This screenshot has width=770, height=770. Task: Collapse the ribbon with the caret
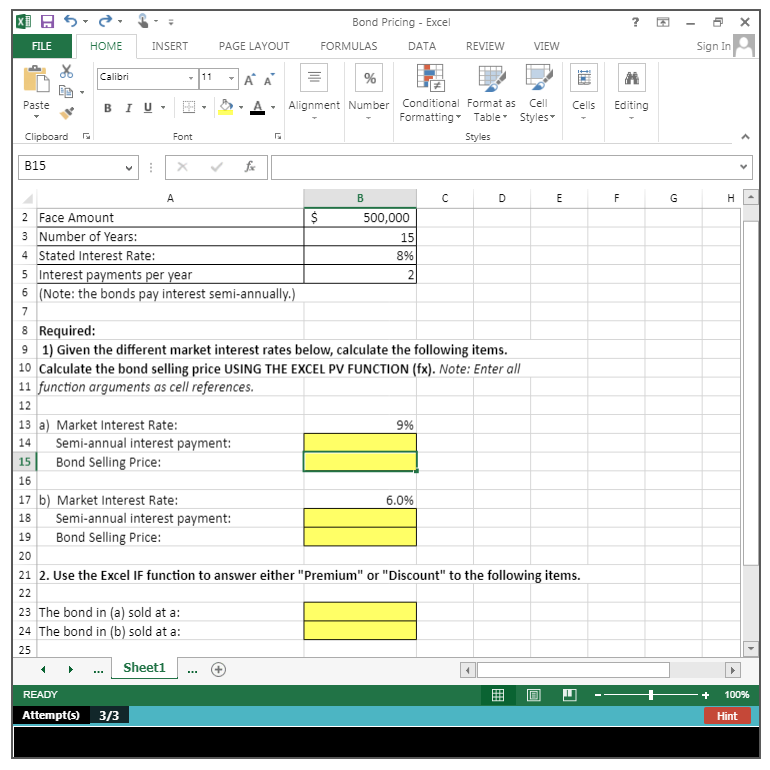tap(745, 137)
